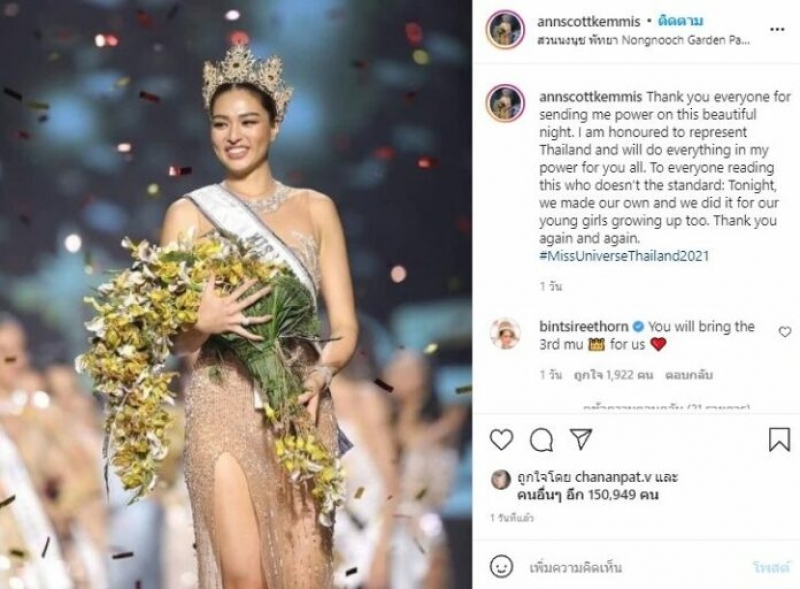The height and width of the screenshot is (589, 800).
Task: Open chananpat.v liker profile
Action: tap(613, 477)
